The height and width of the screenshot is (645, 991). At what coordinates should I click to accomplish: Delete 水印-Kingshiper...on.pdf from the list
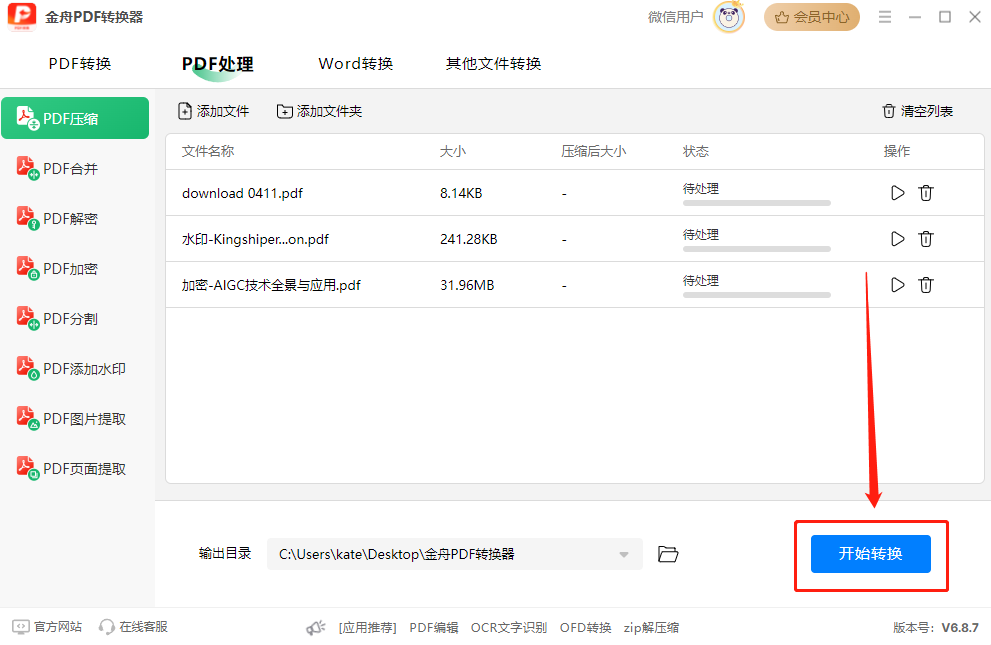[926, 239]
